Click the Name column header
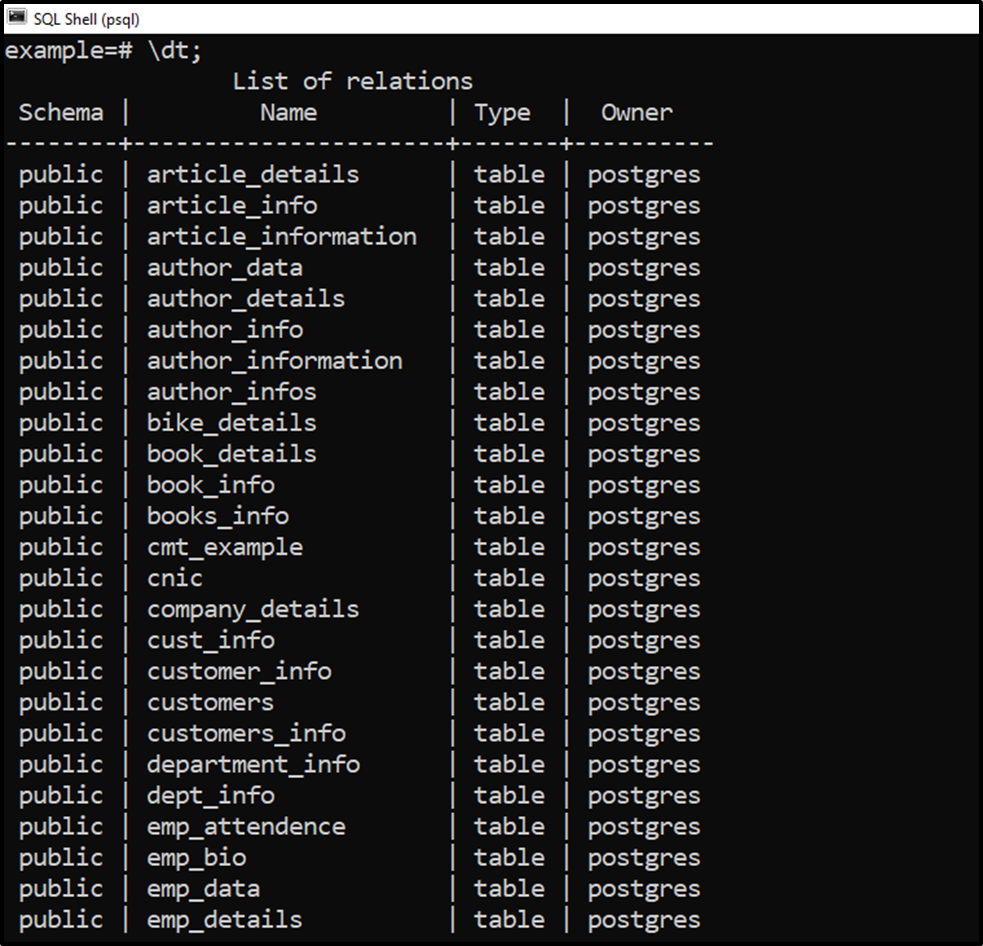The width and height of the screenshot is (983, 946). point(288,113)
